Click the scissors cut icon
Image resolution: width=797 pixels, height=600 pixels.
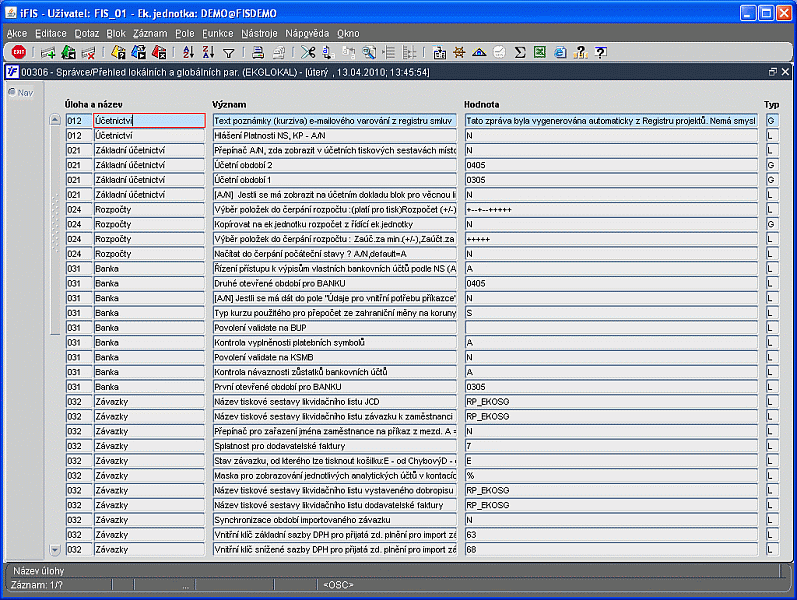click(x=308, y=52)
